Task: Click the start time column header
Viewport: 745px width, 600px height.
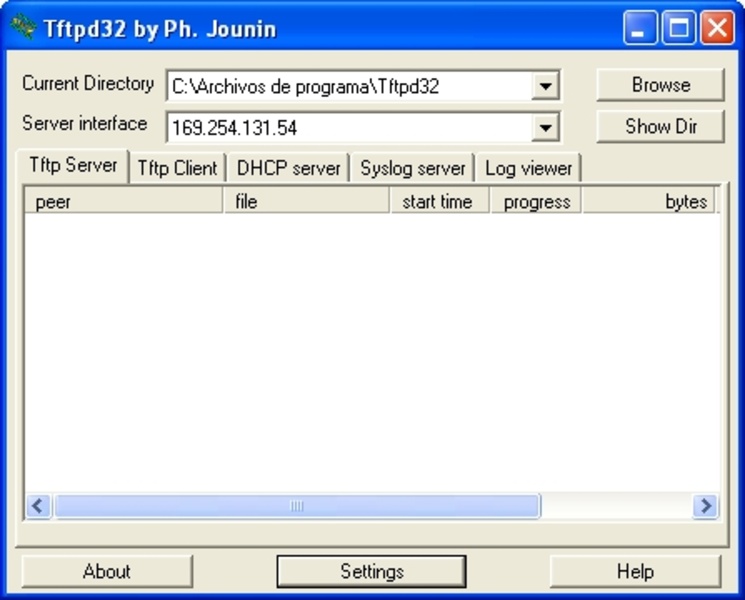Action: pyautogui.click(x=439, y=201)
